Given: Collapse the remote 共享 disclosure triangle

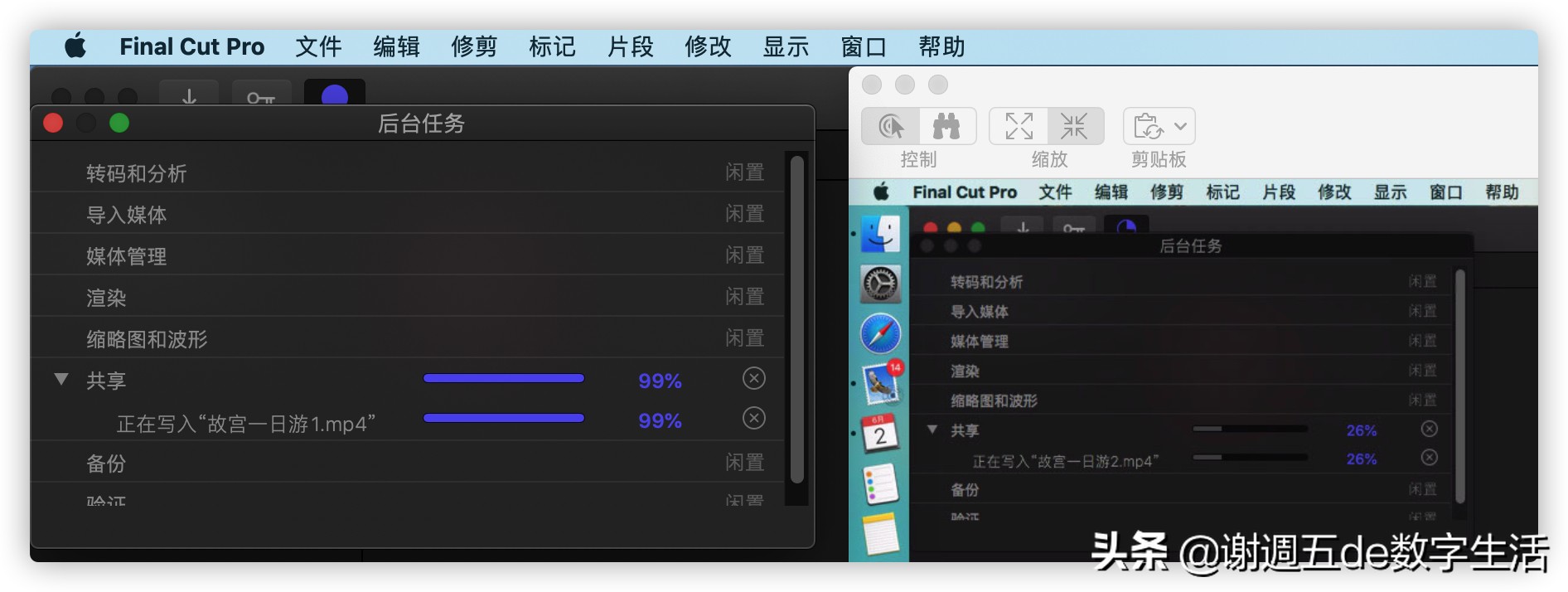Looking at the screenshot, I should click(x=932, y=429).
